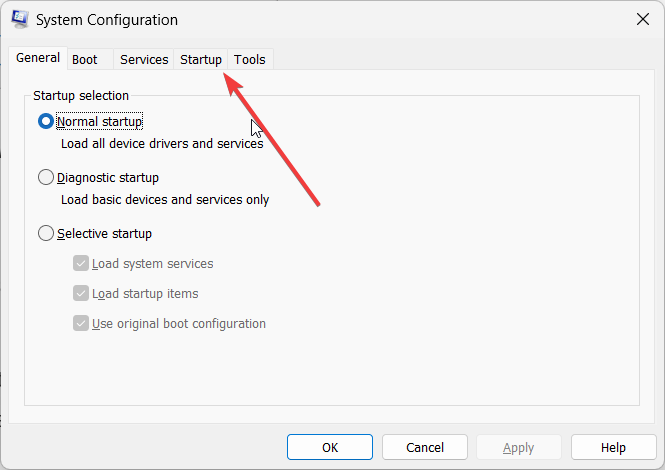Open the Services tab
This screenshot has height=470, width=665.
tap(144, 60)
